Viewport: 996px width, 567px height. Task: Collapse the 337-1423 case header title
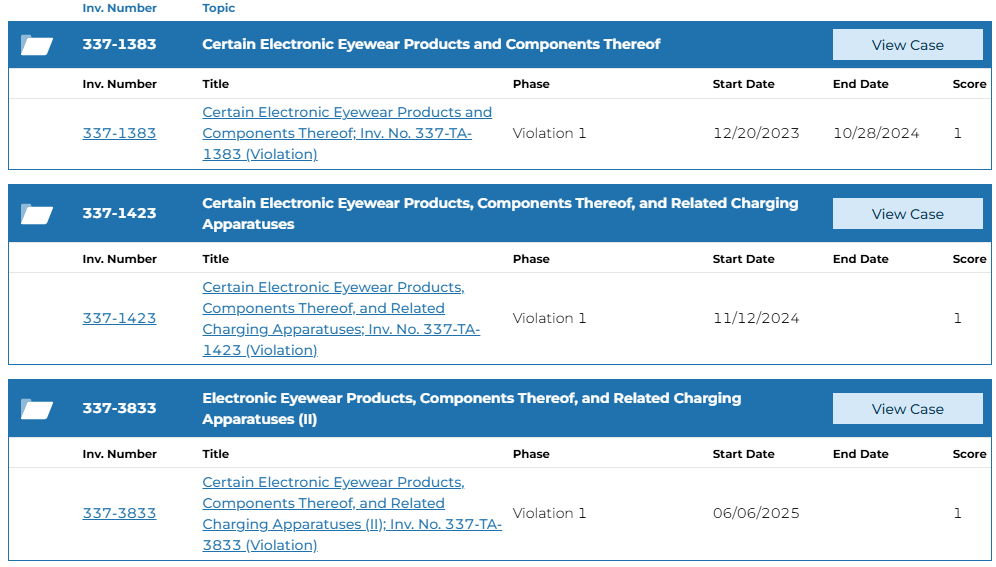tap(500, 213)
